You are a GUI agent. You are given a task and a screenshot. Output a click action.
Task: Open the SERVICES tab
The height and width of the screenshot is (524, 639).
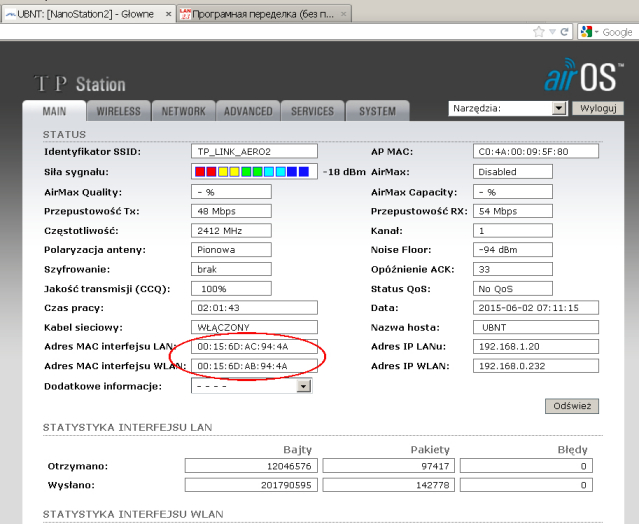pyautogui.click(x=312, y=111)
